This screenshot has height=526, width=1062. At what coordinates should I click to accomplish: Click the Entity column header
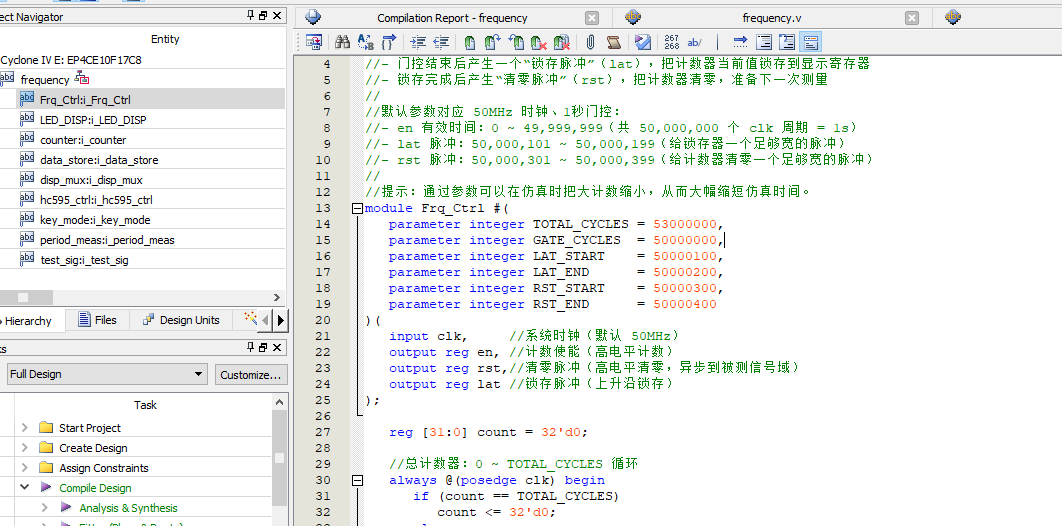pyautogui.click(x=165, y=39)
